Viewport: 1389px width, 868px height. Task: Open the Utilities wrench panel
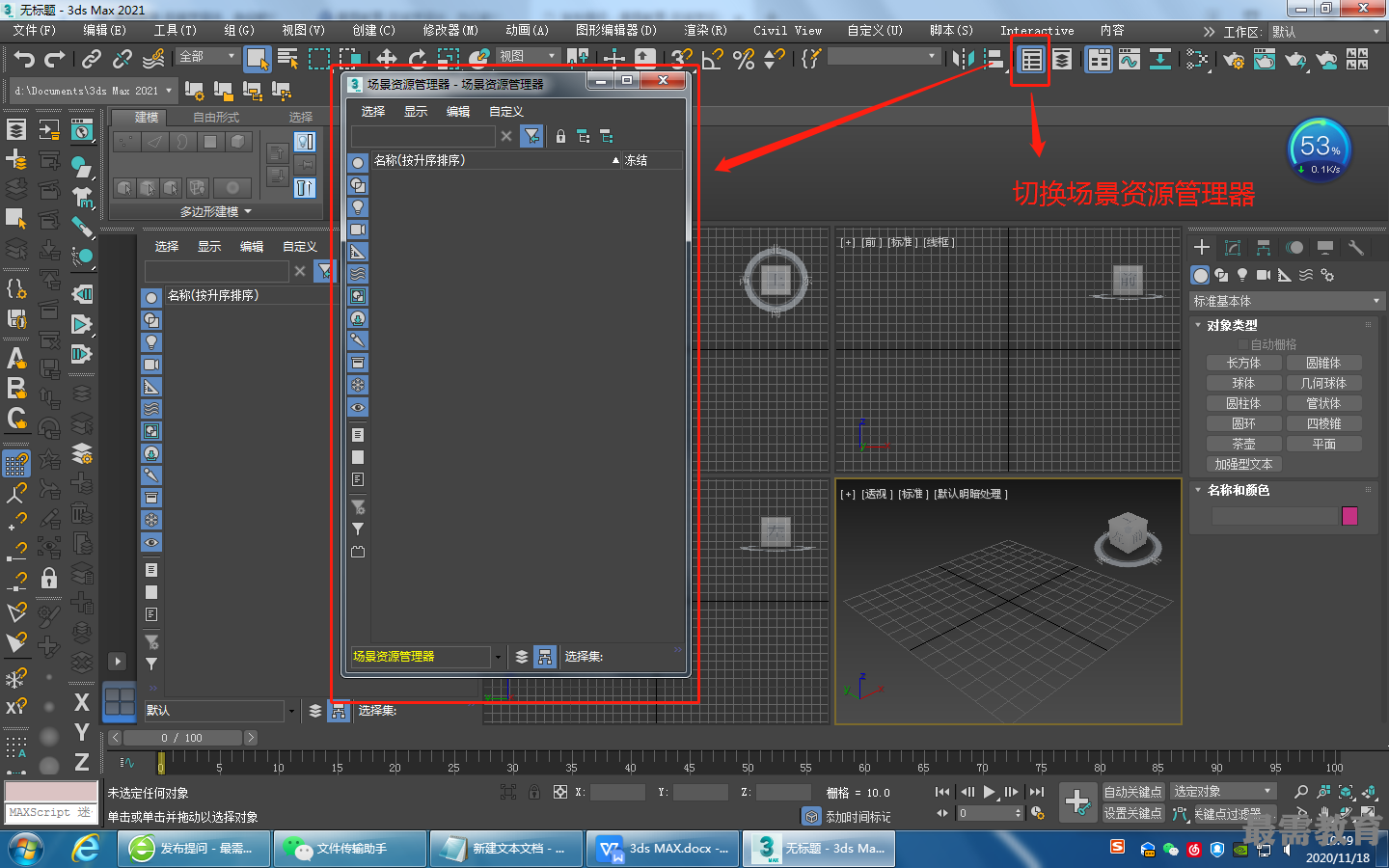tap(1356, 248)
